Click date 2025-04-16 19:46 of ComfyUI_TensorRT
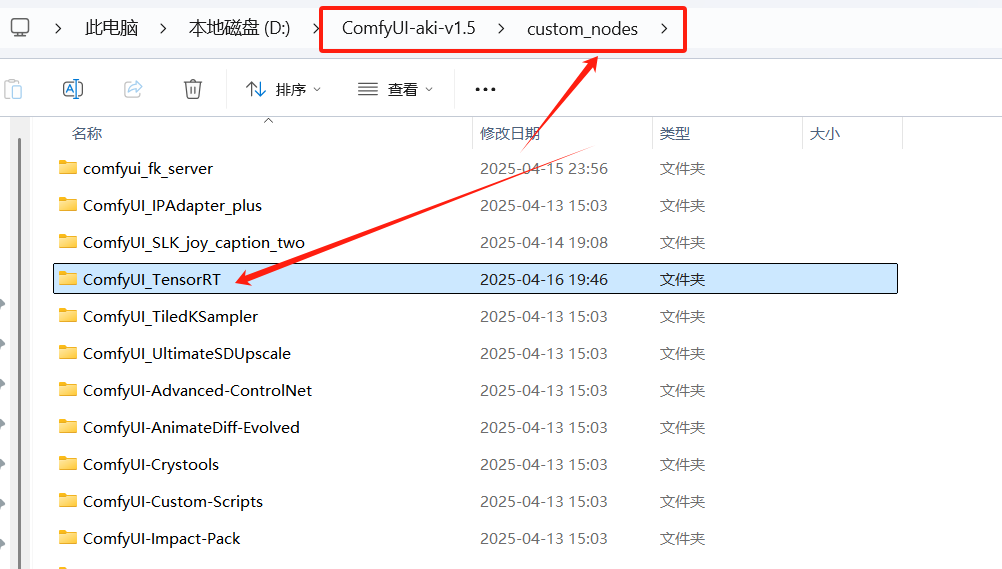 tap(544, 279)
